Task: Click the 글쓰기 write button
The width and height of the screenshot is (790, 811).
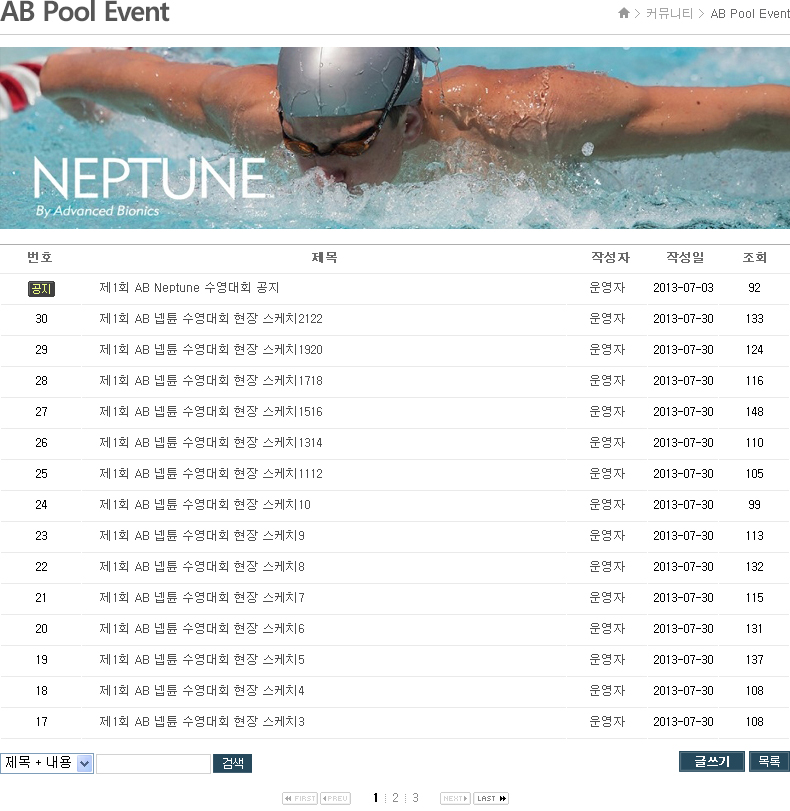Action: point(712,761)
